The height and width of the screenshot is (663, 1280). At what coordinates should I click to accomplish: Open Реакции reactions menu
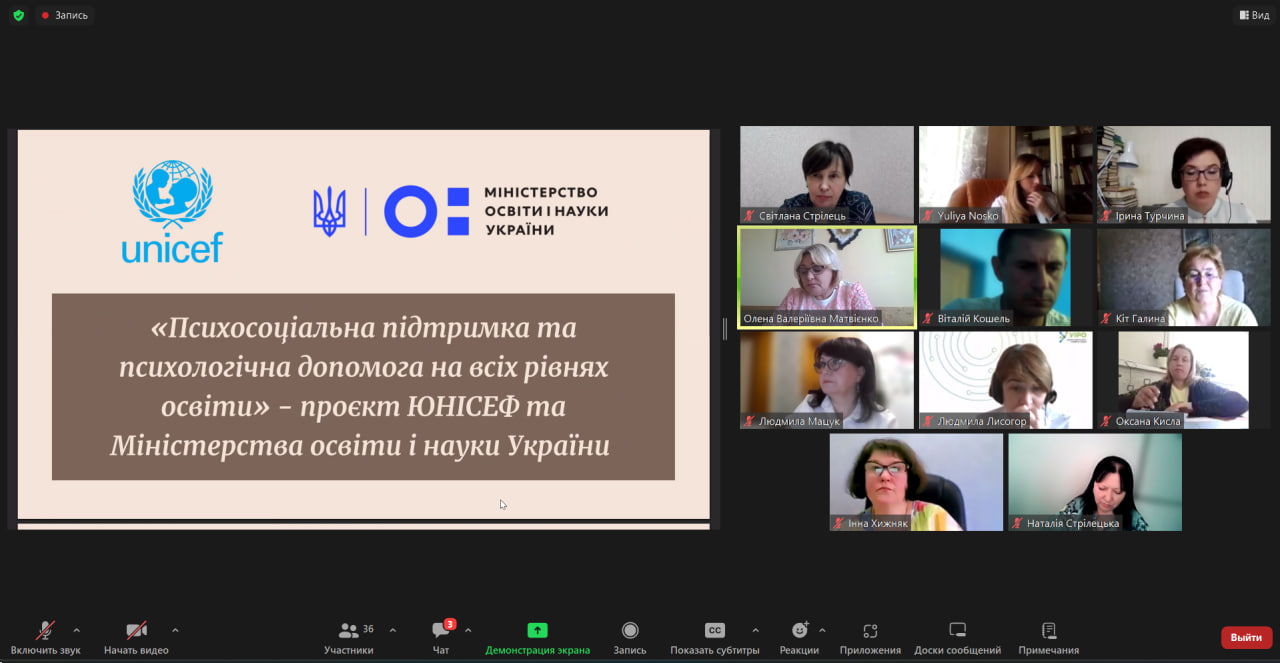pos(800,637)
